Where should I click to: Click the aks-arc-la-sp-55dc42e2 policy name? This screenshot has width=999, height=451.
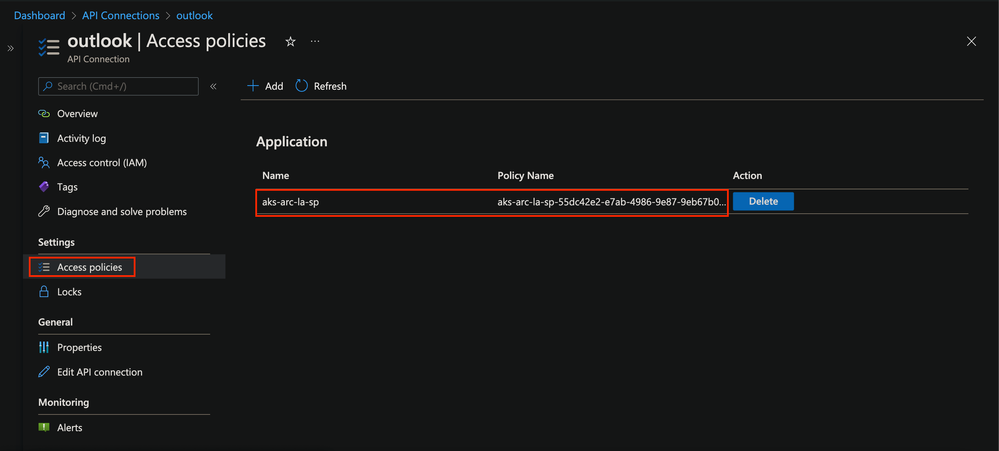coord(612,202)
